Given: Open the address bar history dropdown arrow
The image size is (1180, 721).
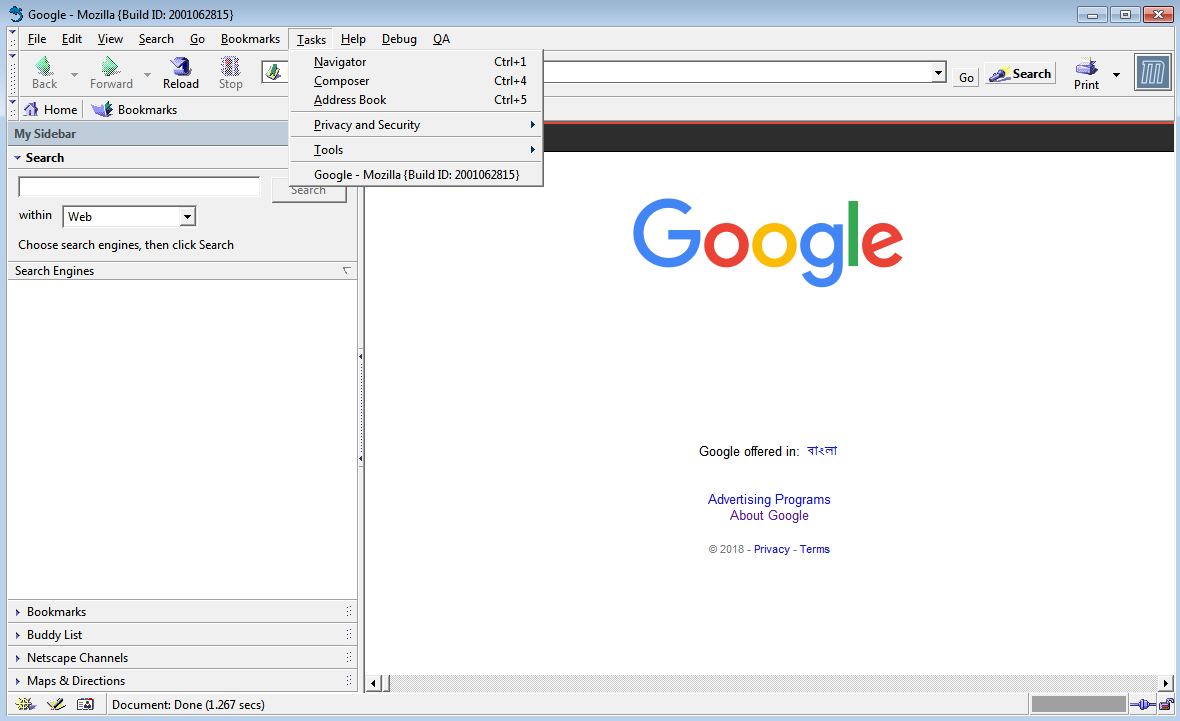Looking at the screenshot, I should (x=937, y=72).
